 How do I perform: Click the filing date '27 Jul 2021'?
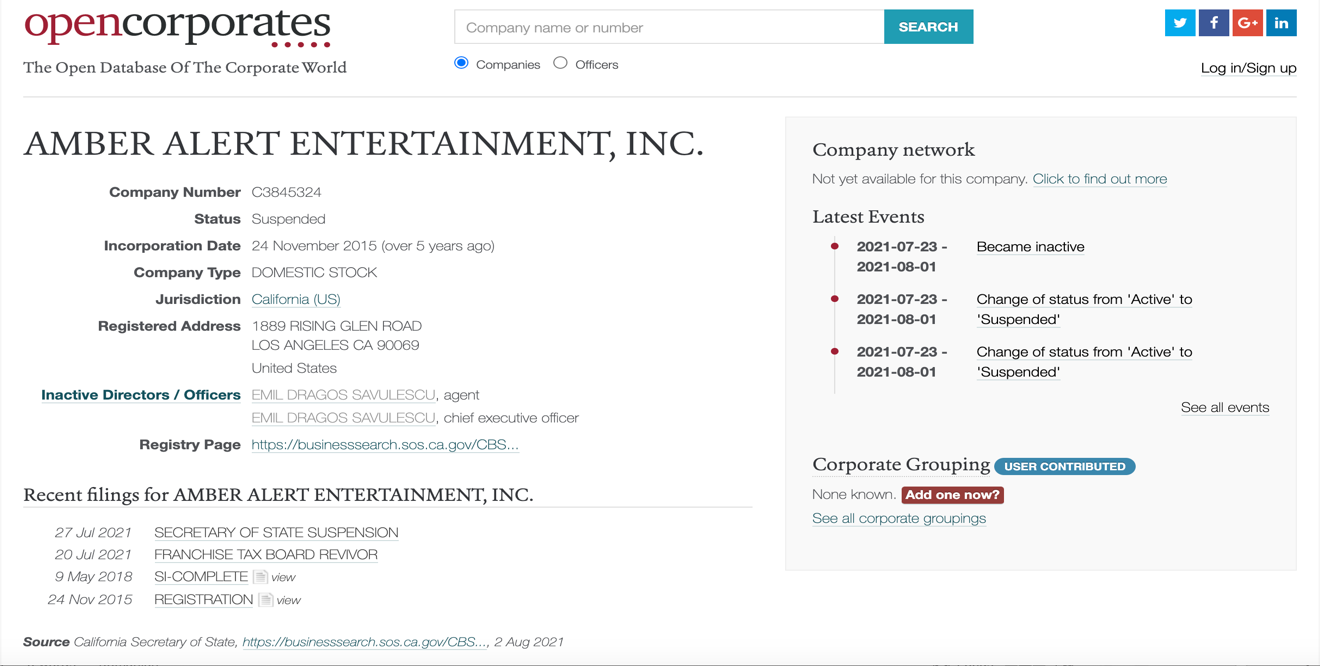[93, 533]
